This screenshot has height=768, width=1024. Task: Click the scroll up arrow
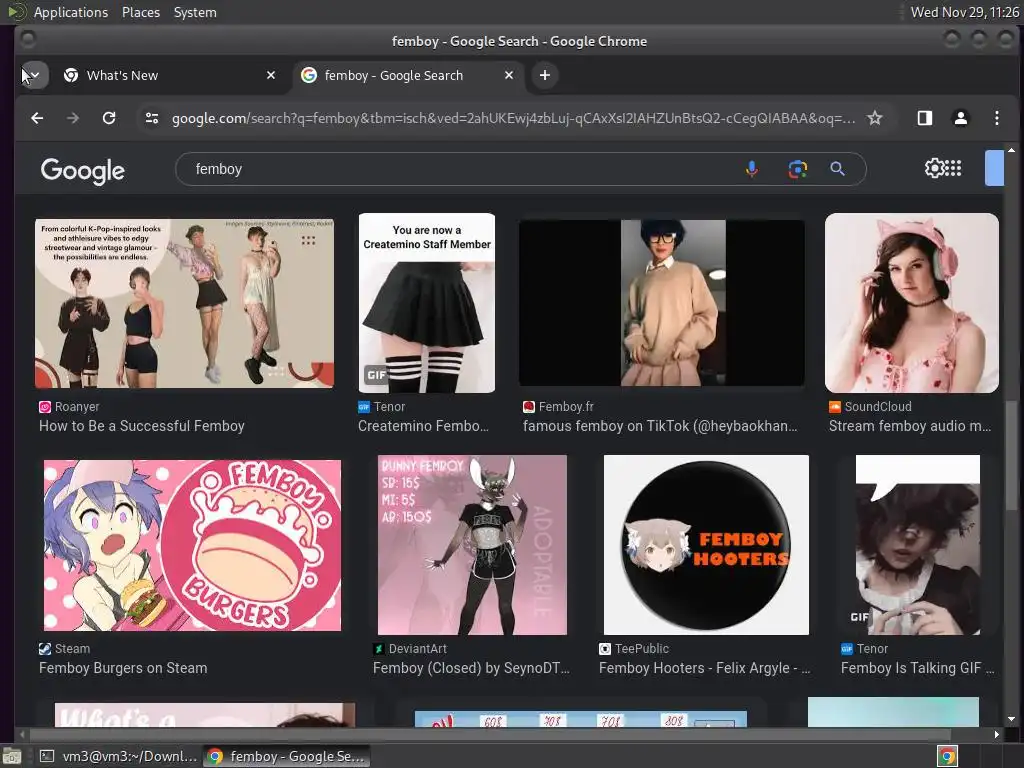tap(1011, 150)
